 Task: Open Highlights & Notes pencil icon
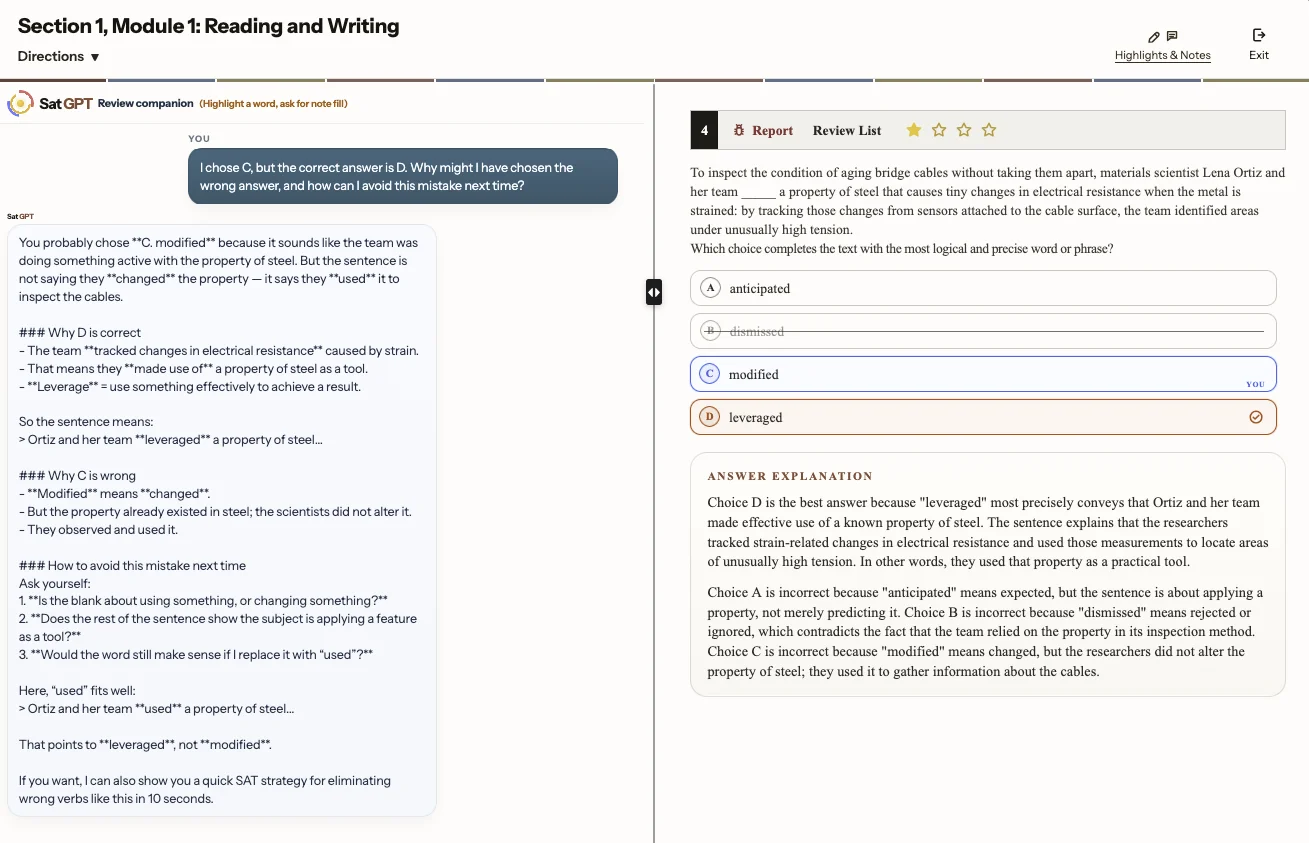point(1154,37)
